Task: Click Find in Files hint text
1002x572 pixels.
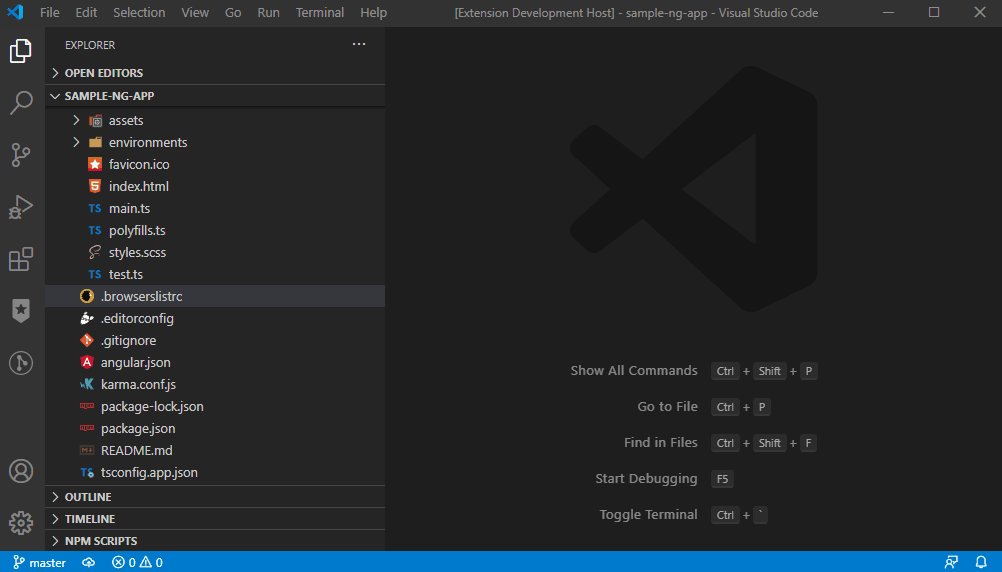Action: 661,442
